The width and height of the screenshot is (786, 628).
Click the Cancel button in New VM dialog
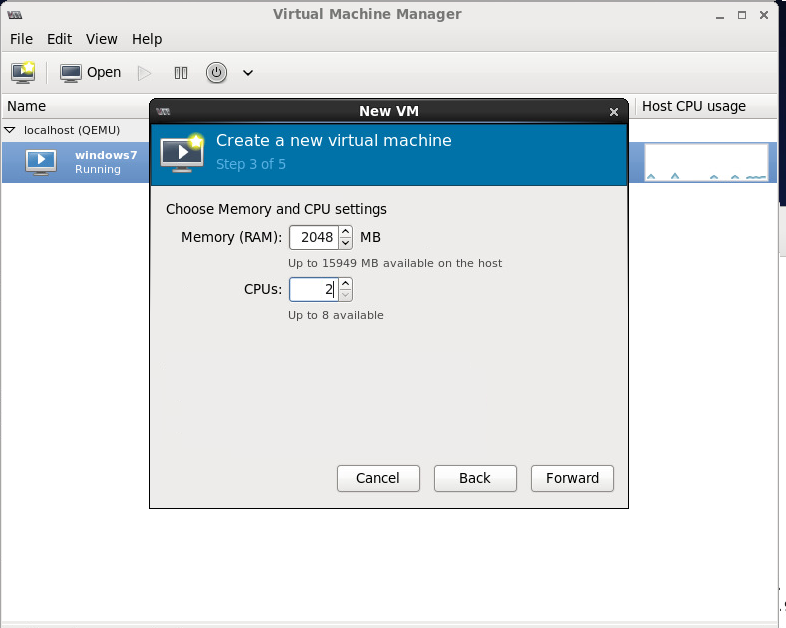(378, 478)
